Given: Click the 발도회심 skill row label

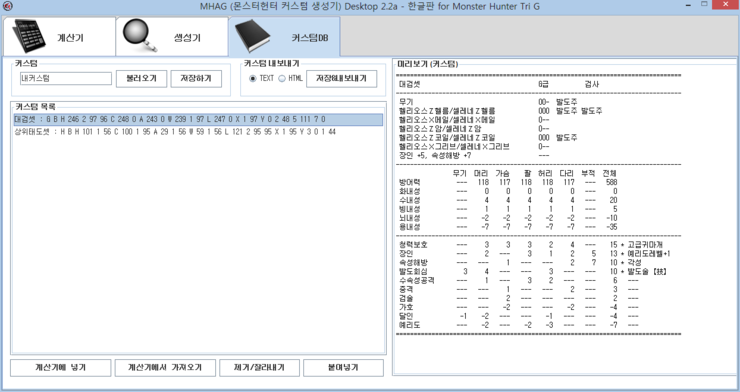Looking at the screenshot, I should (x=413, y=271).
